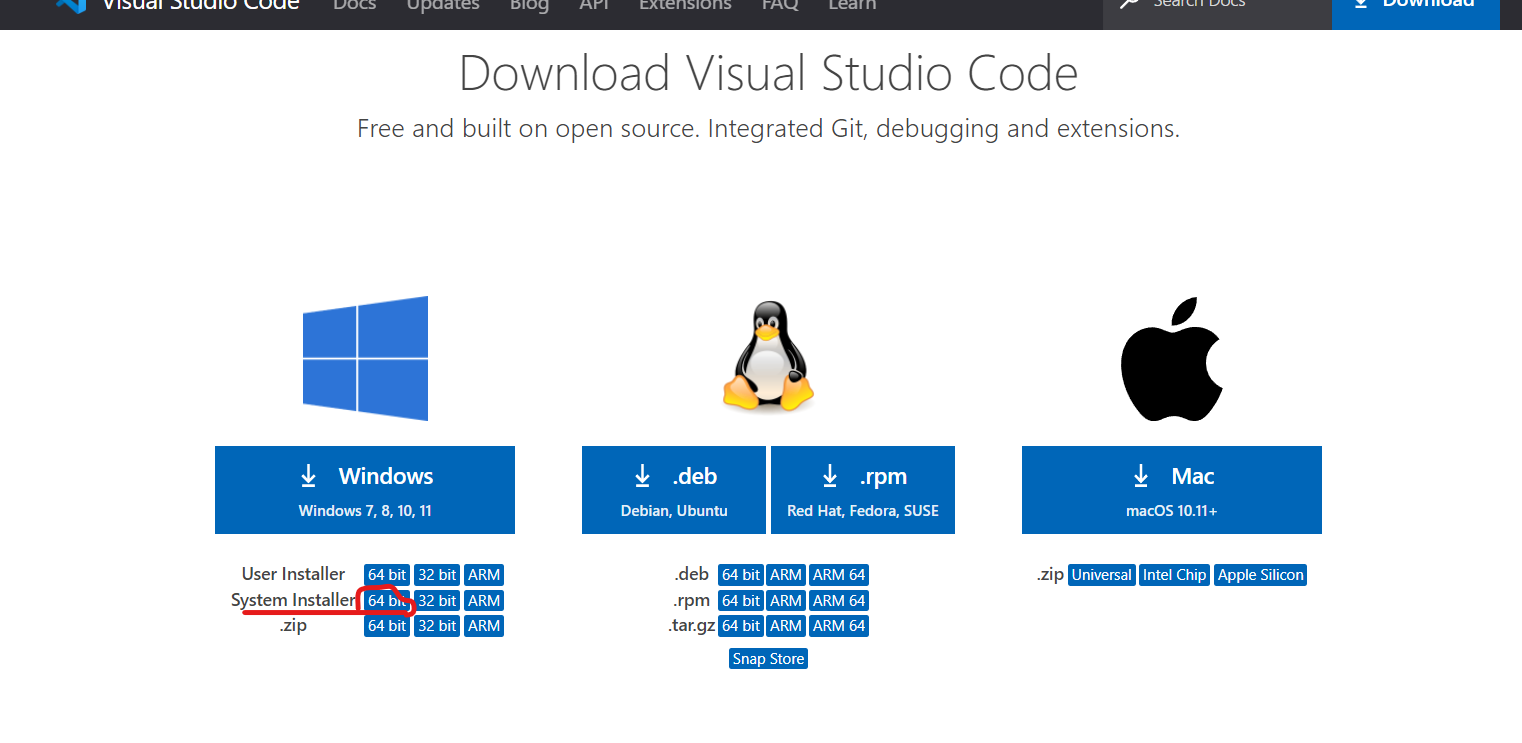Image resolution: width=1522 pixels, height=743 pixels.
Task: Click the Snap Store link
Action: pos(768,659)
